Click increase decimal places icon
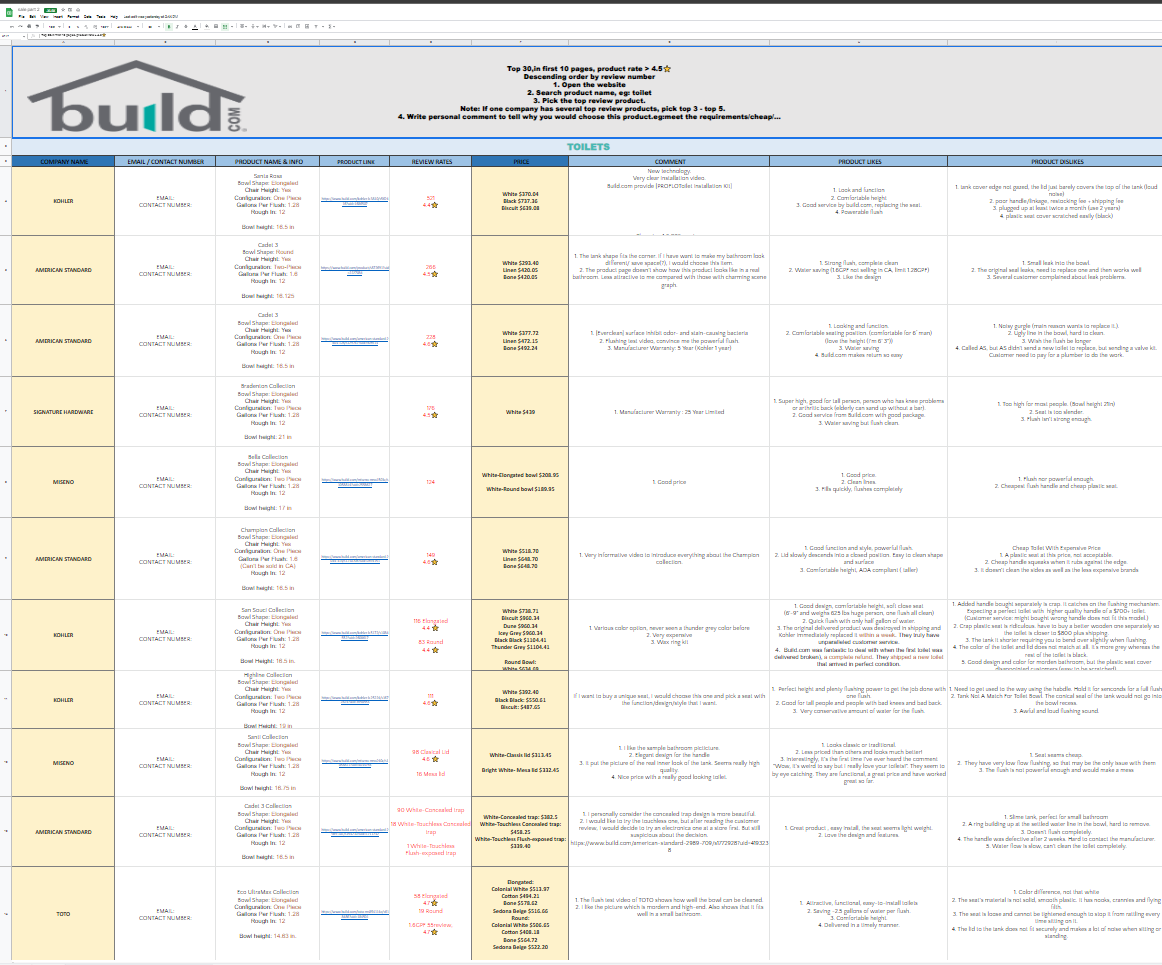 pyautogui.click(x=95, y=27)
